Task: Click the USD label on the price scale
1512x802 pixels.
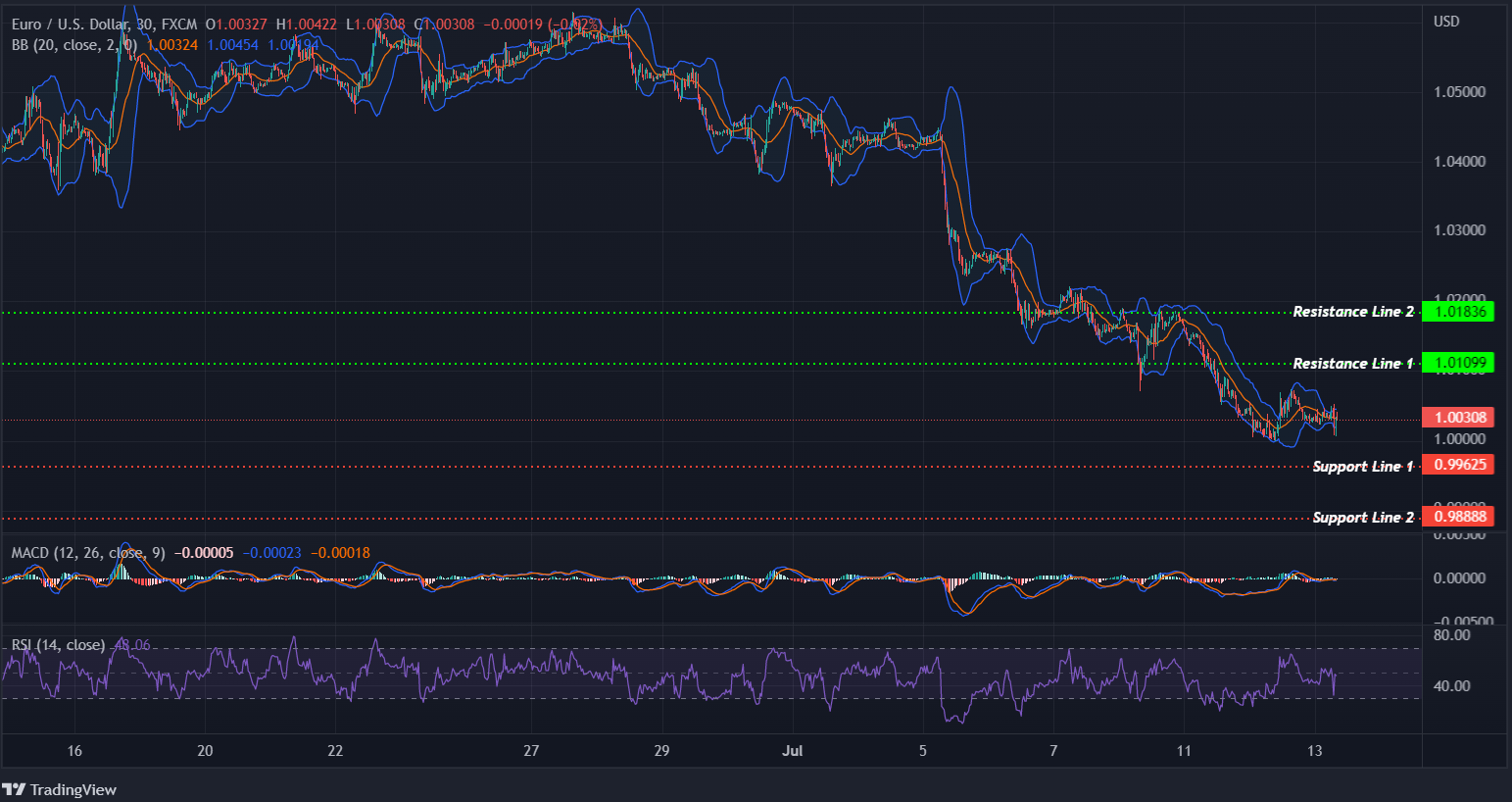Action: point(1447,21)
